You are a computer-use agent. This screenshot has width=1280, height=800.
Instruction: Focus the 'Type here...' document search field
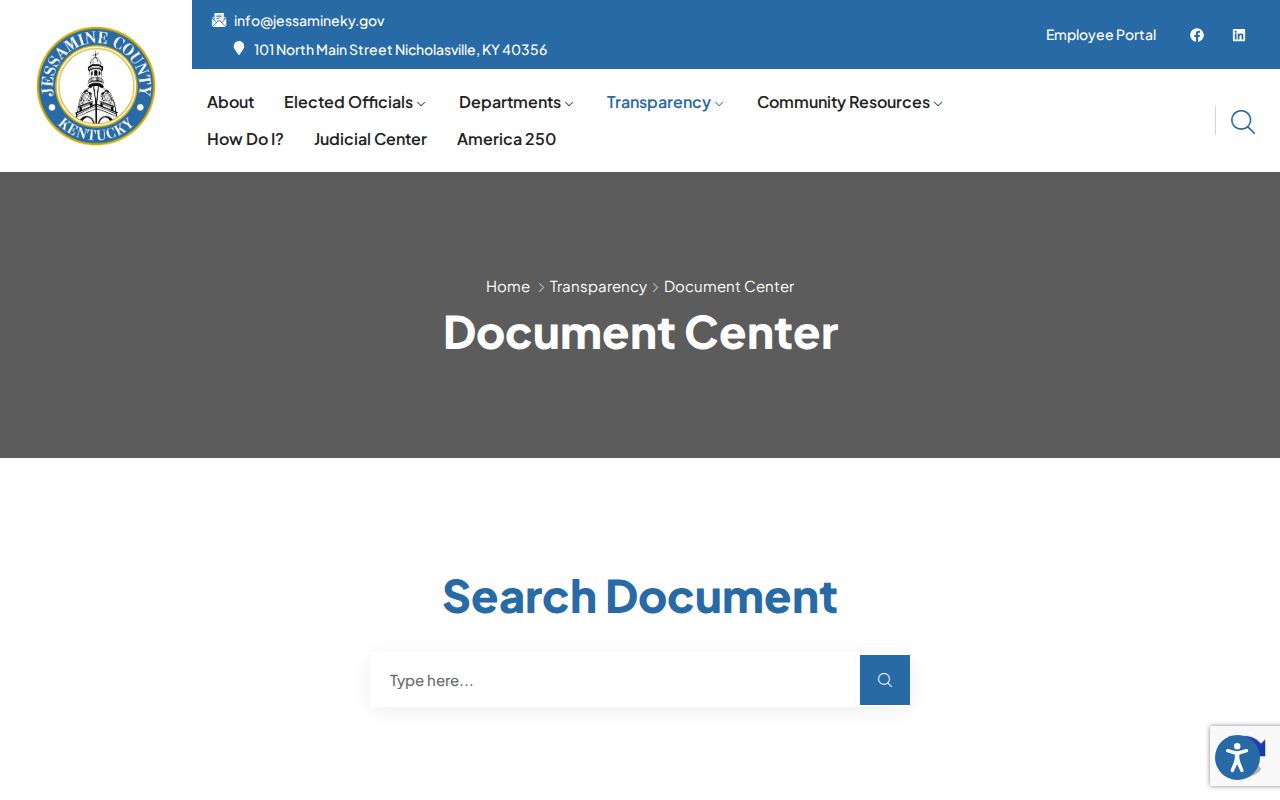pyautogui.click(x=615, y=680)
